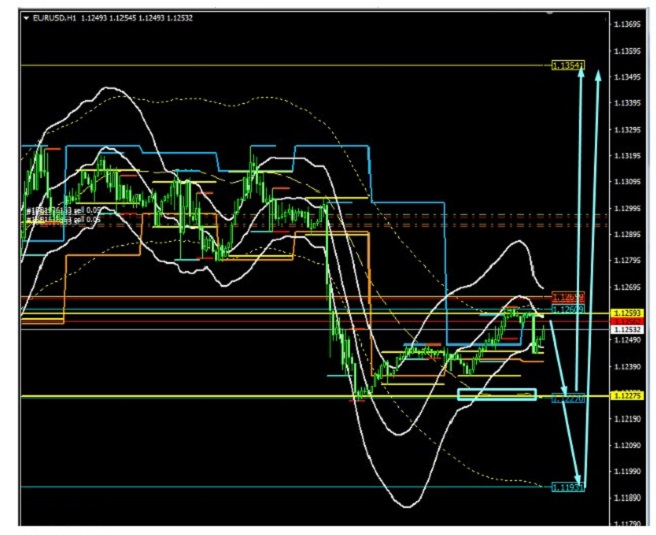This screenshot has height=535, width=656.
Task: Click the arrowhead of the long cyan down arrow
Action: 581,481
